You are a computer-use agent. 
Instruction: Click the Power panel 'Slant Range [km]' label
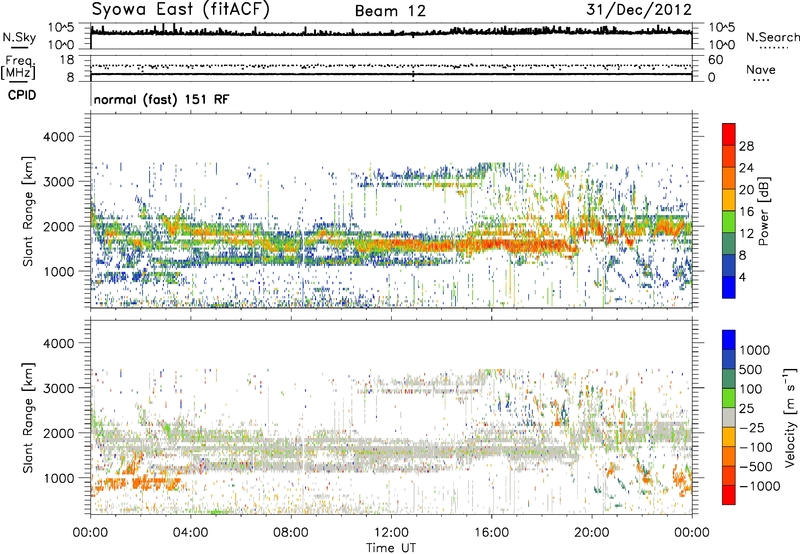[x=28, y=211]
